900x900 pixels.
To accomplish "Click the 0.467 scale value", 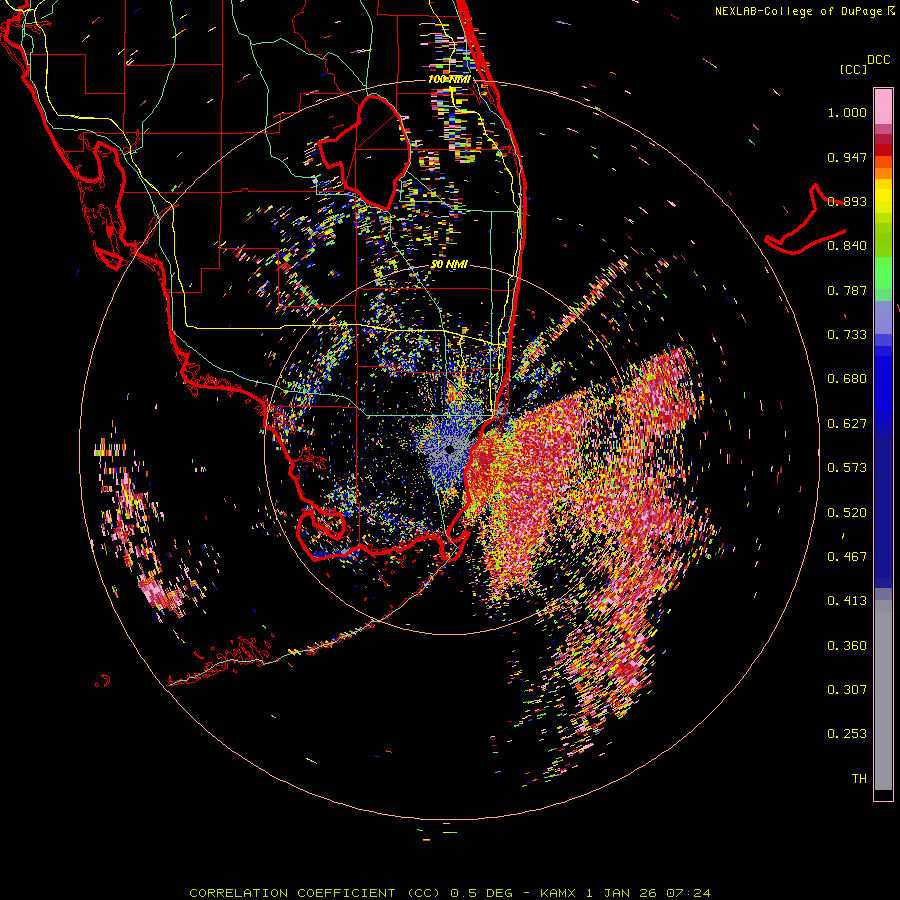I will click(847, 557).
